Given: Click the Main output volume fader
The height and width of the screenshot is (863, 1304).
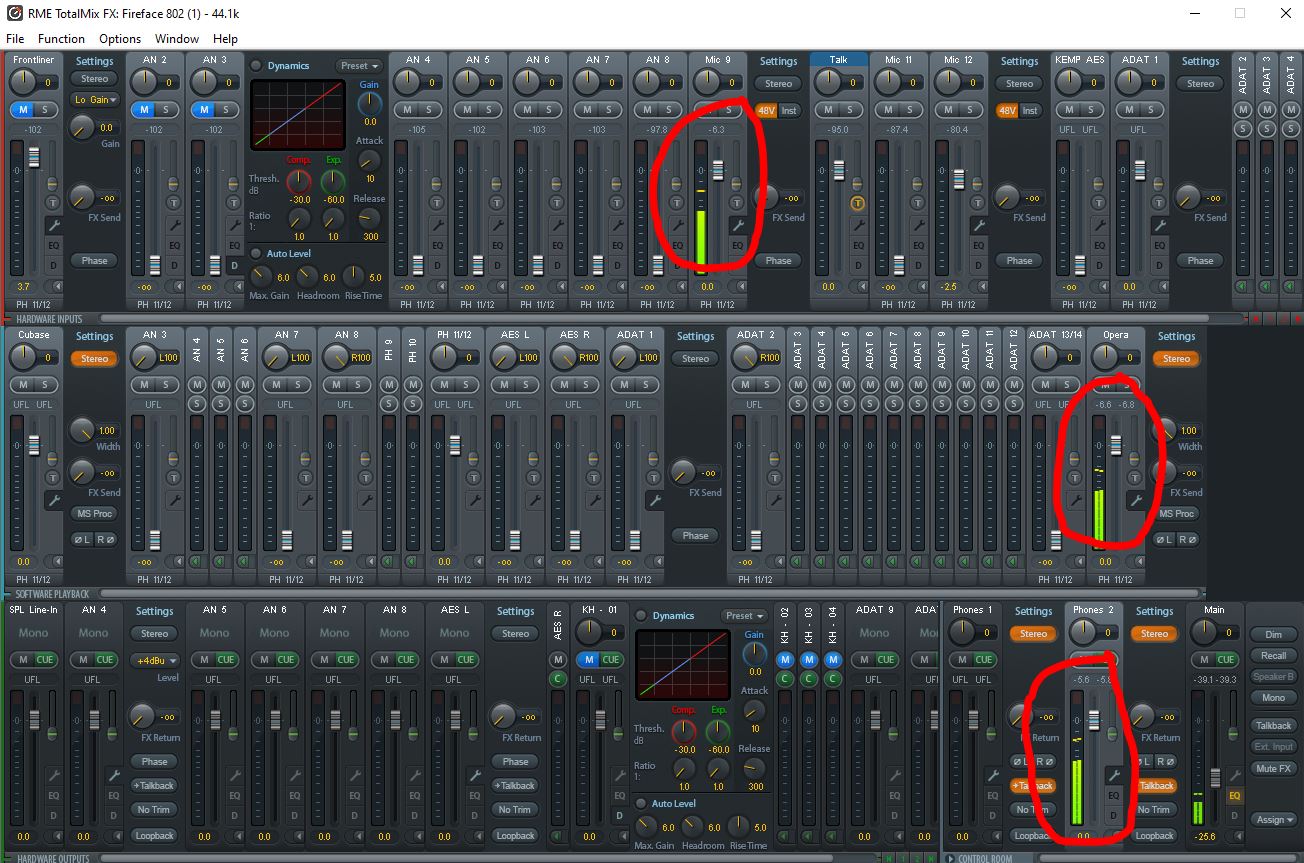Looking at the screenshot, I should pyautogui.click(x=1215, y=778).
